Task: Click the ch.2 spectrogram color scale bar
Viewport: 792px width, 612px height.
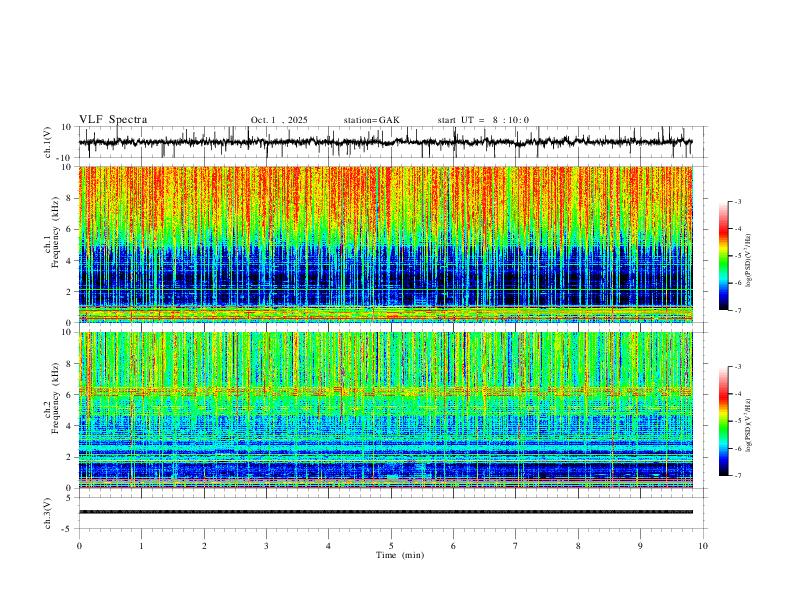Action: point(723,421)
